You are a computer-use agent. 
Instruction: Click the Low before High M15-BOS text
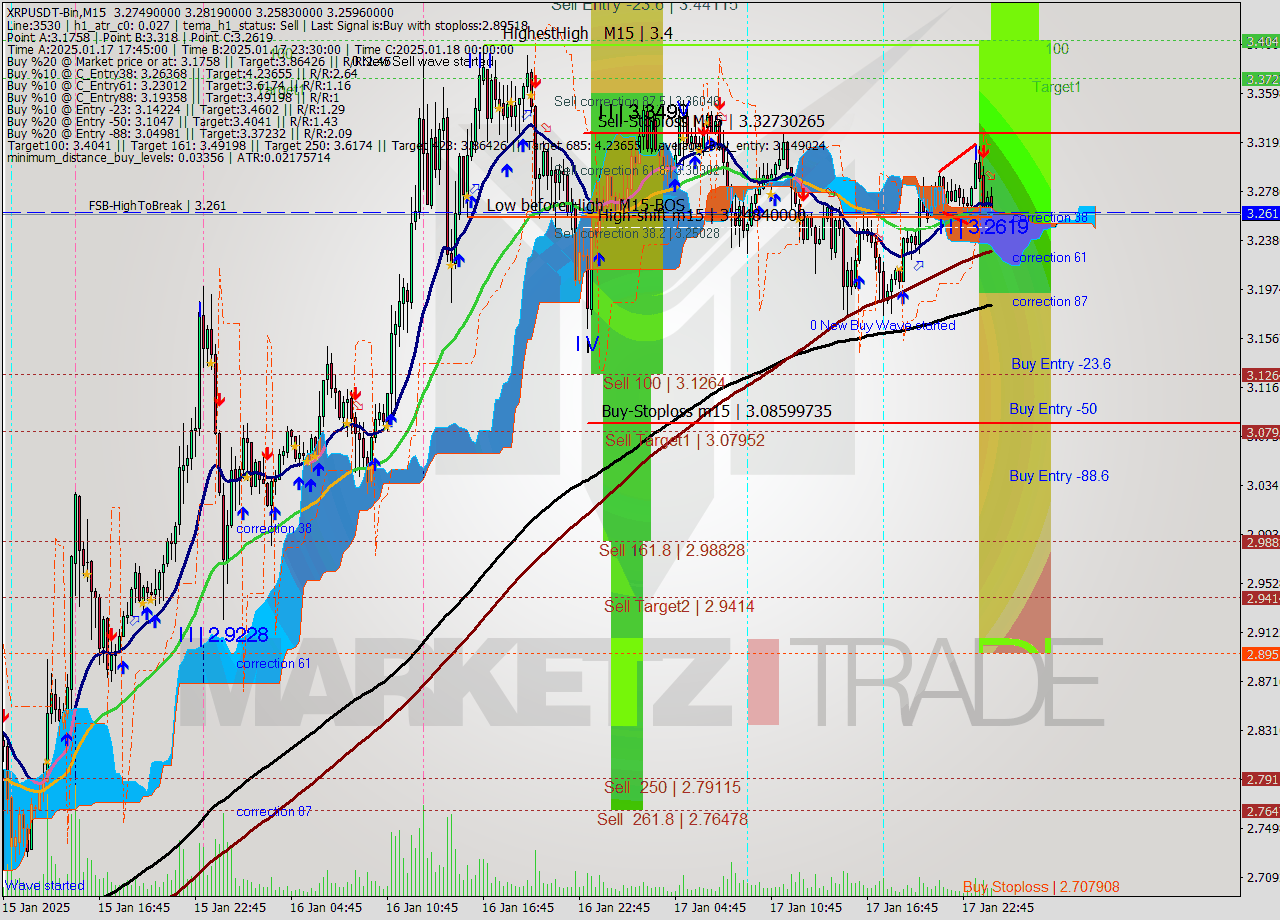(x=586, y=205)
